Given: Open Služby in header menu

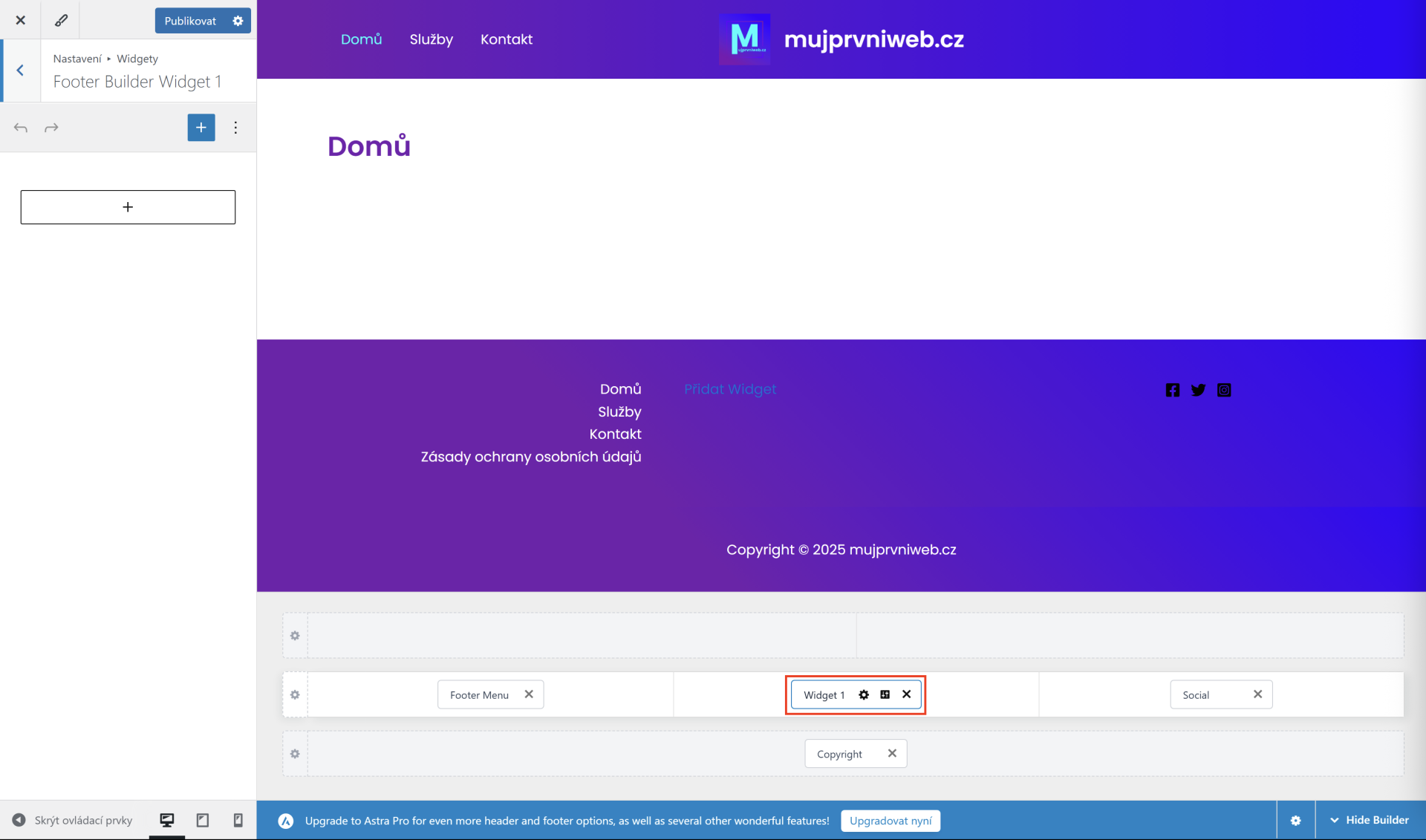Looking at the screenshot, I should pos(431,39).
